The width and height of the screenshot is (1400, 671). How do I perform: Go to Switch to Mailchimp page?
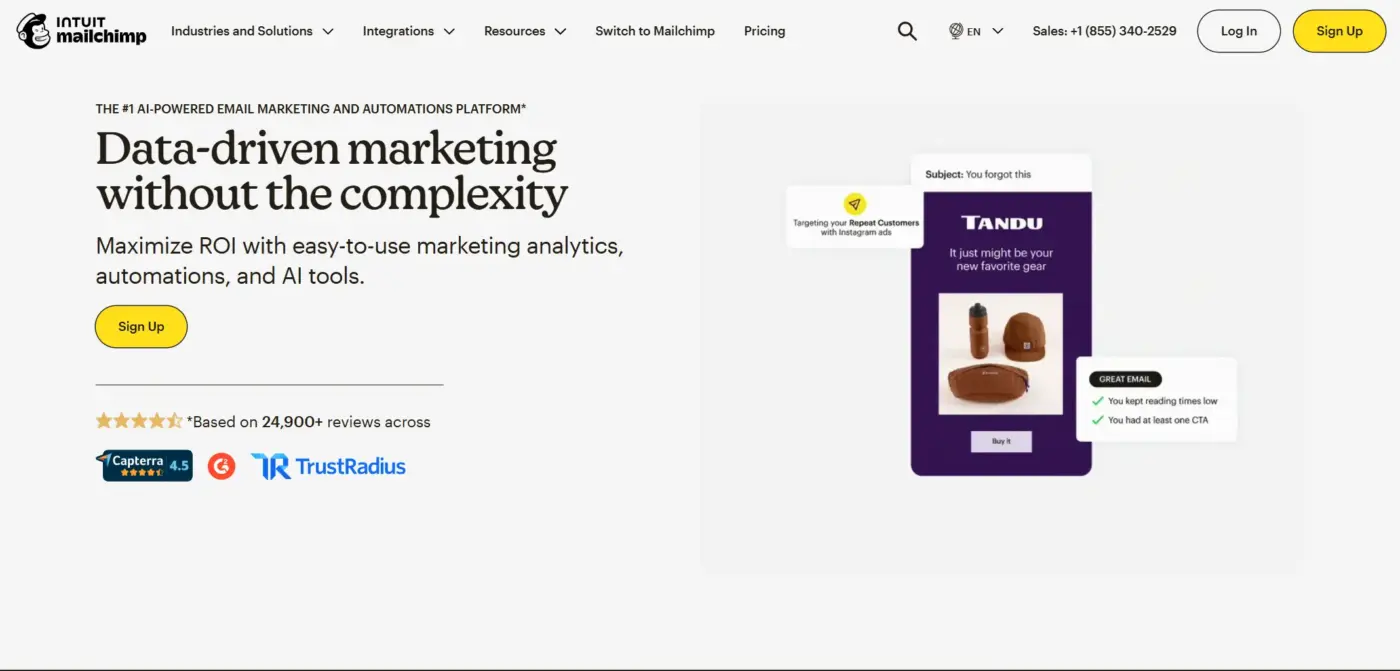655,31
